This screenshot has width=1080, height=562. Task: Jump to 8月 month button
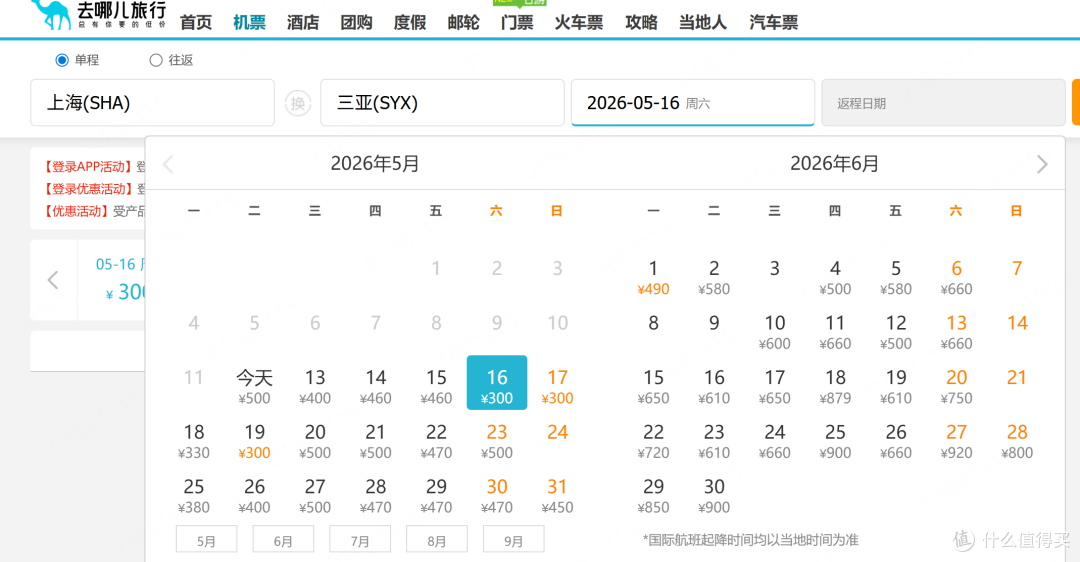[x=437, y=540]
